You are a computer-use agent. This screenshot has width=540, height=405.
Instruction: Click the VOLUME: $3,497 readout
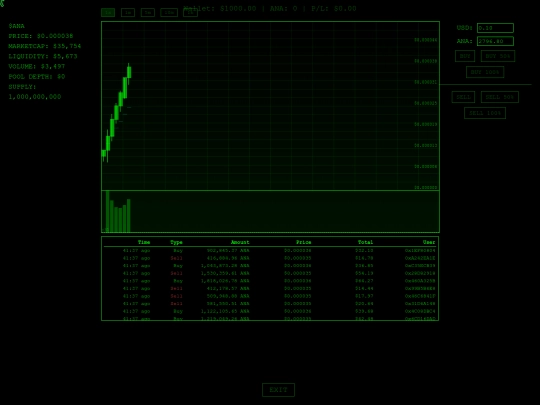pos(37,66)
